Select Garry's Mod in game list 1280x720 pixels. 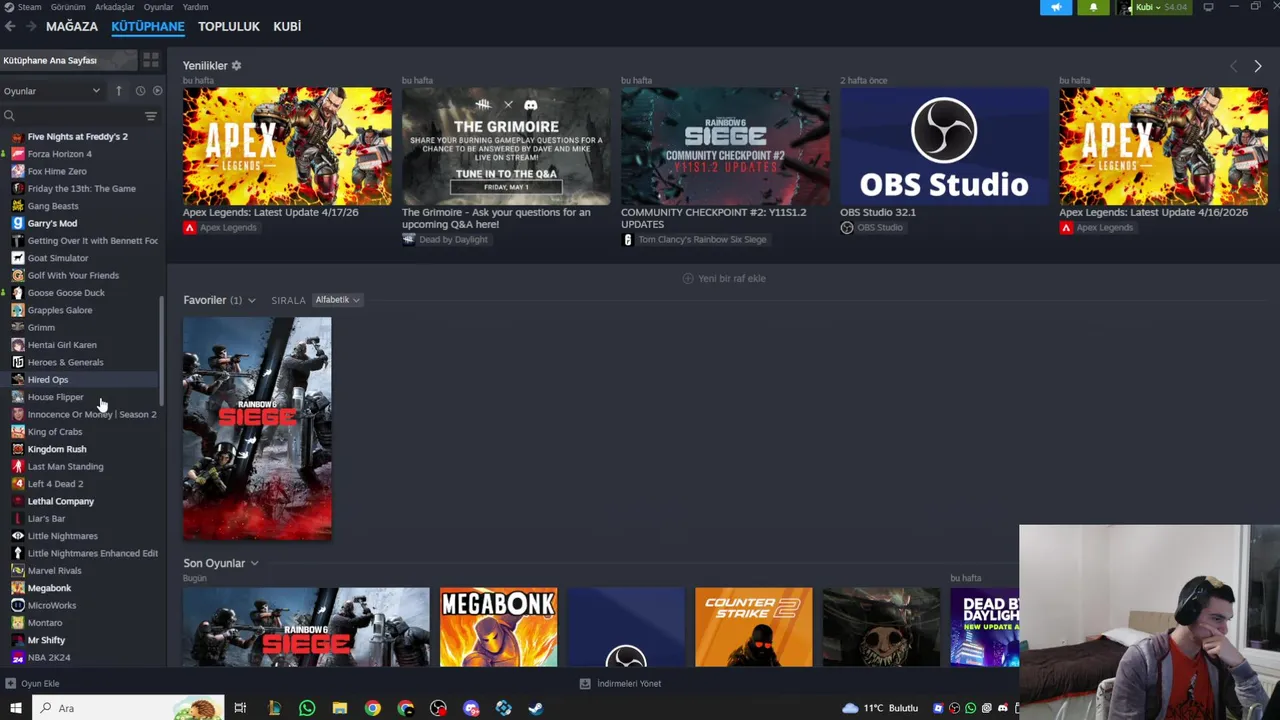click(52, 223)
